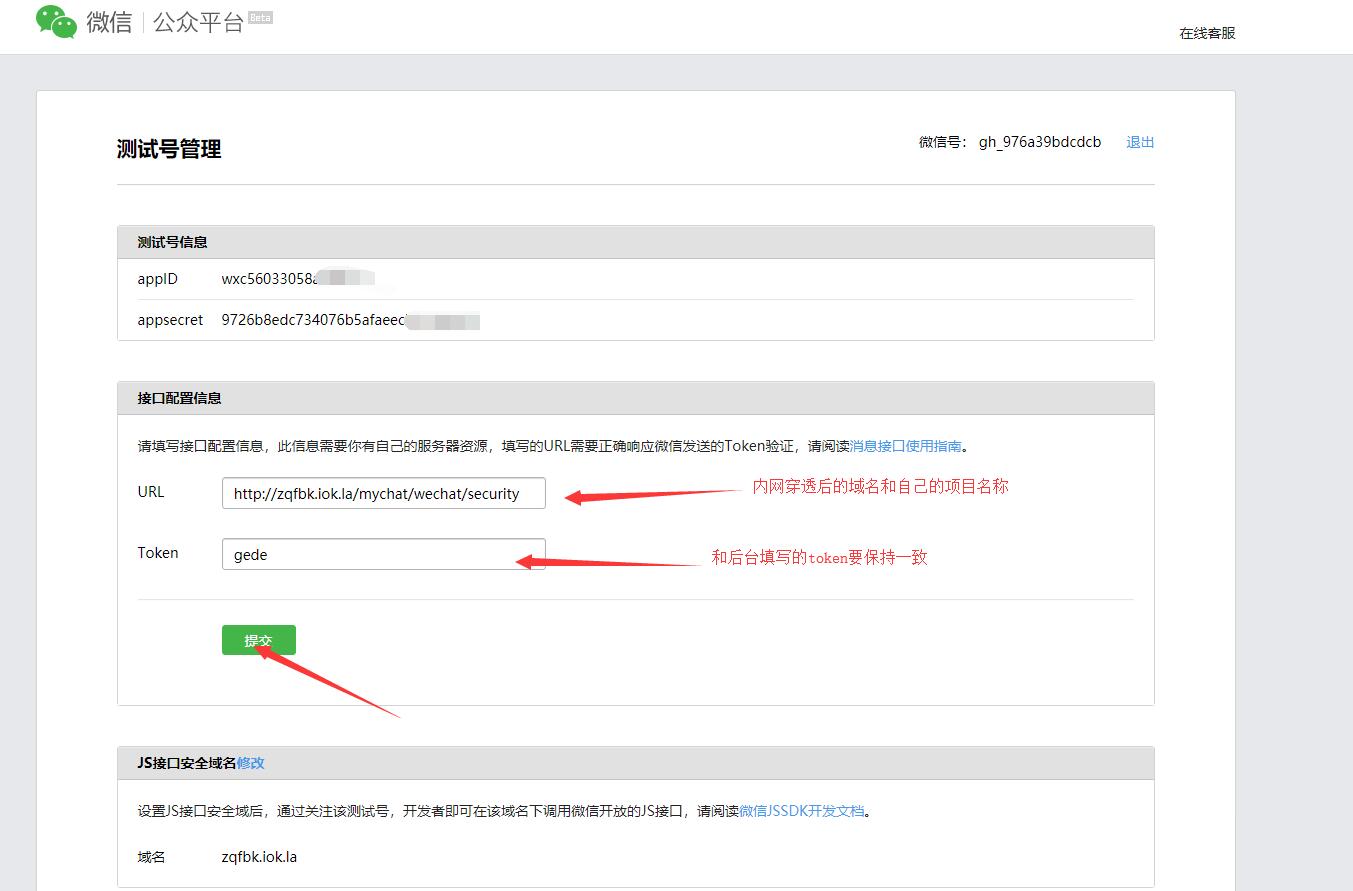Focus the Token input field
1353x891 pixels.
(384, 554)
